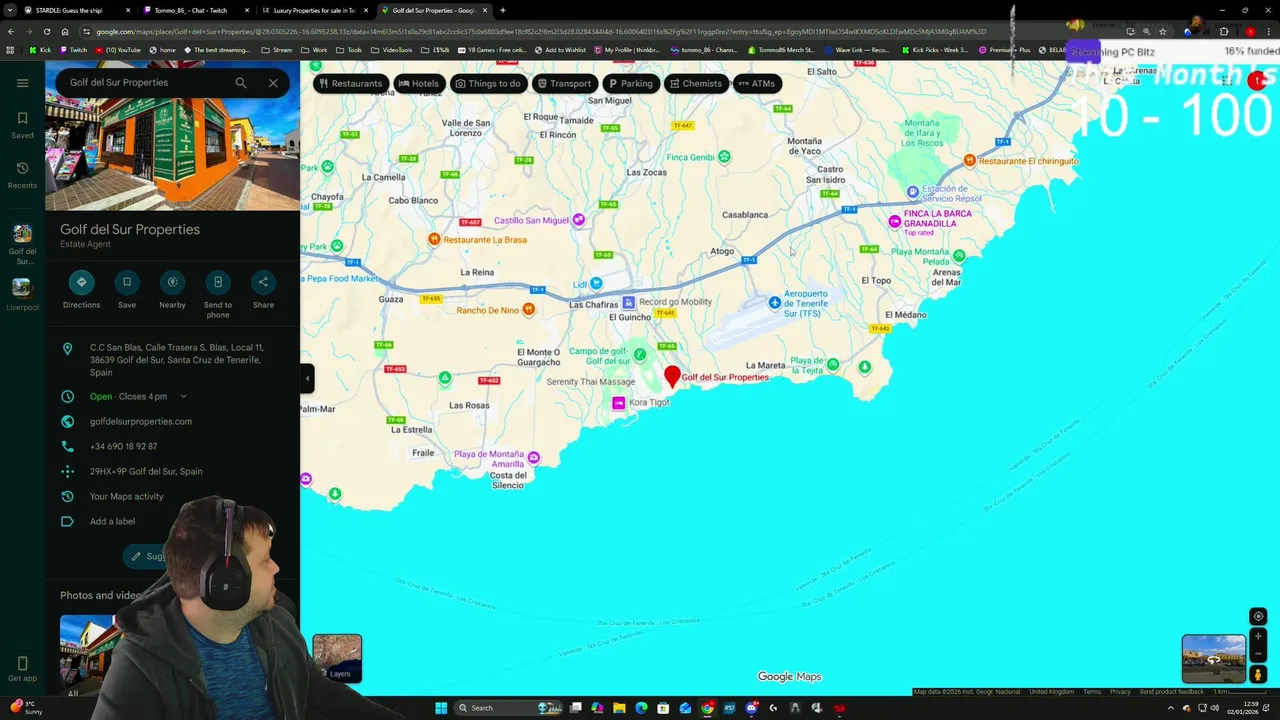Search Nearby this place
The image size is (1280, 720).
172,282
